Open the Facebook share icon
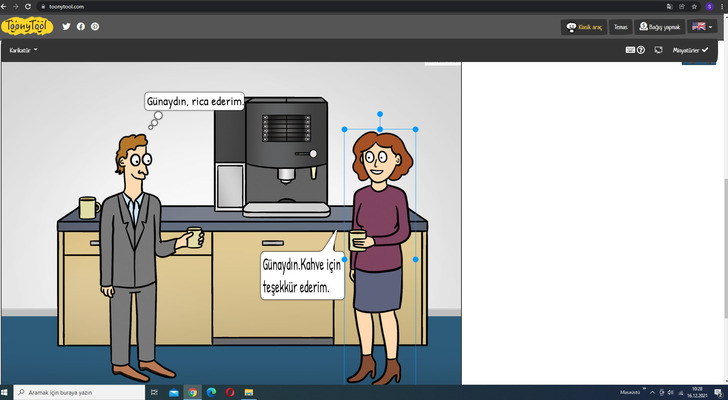Image resolution: width=728 pixels, height=400 pixels. click(x=80, y=26)
